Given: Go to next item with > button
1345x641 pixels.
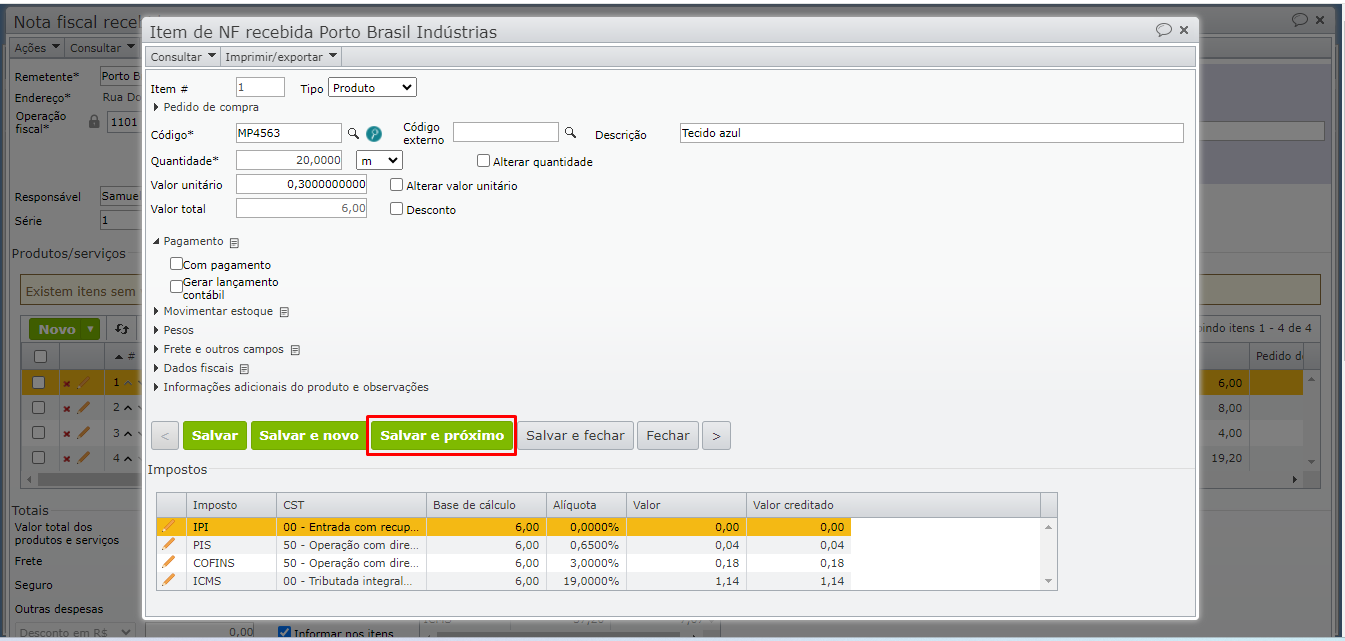Looking at the screenshot, I should 716,435.
